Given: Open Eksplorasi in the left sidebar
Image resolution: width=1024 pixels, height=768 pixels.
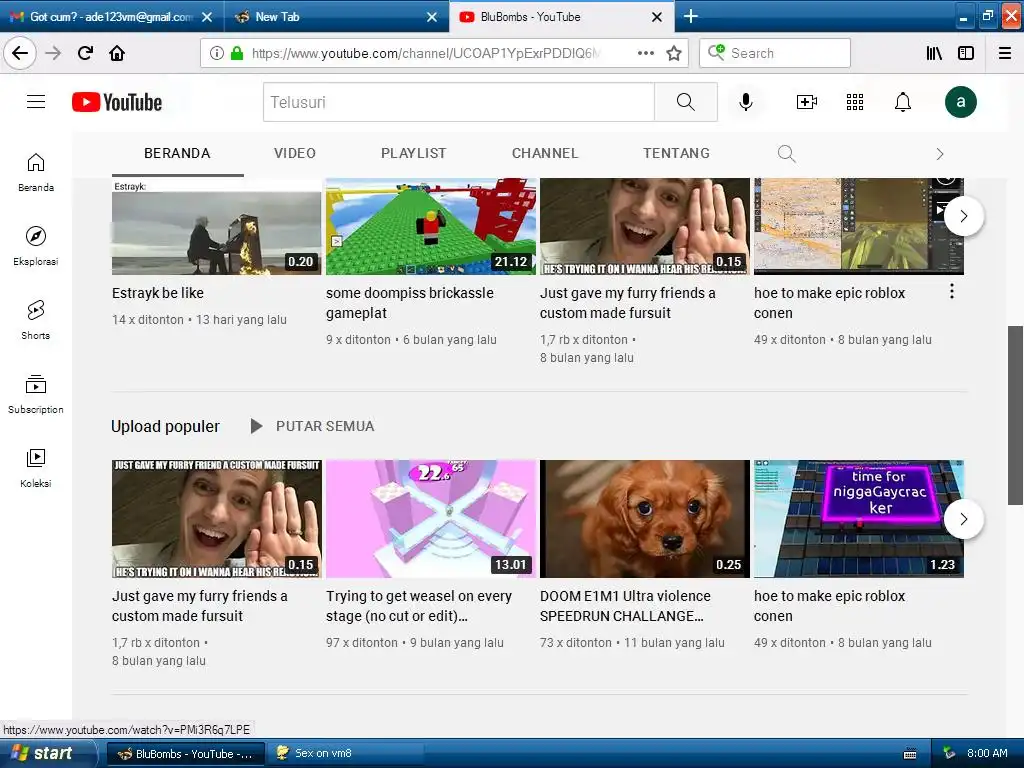Looking at the screenshot, I should pos(36,246).
